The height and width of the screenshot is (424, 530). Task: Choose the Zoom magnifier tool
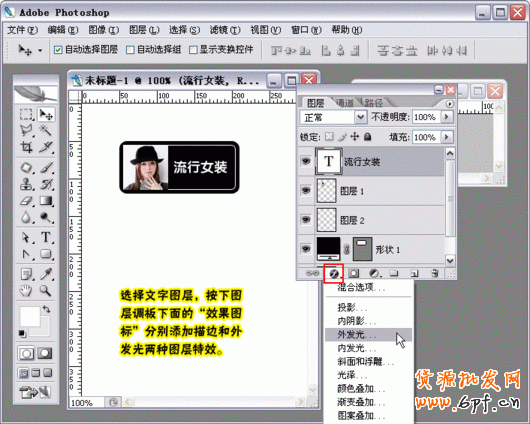click(46, 290)
